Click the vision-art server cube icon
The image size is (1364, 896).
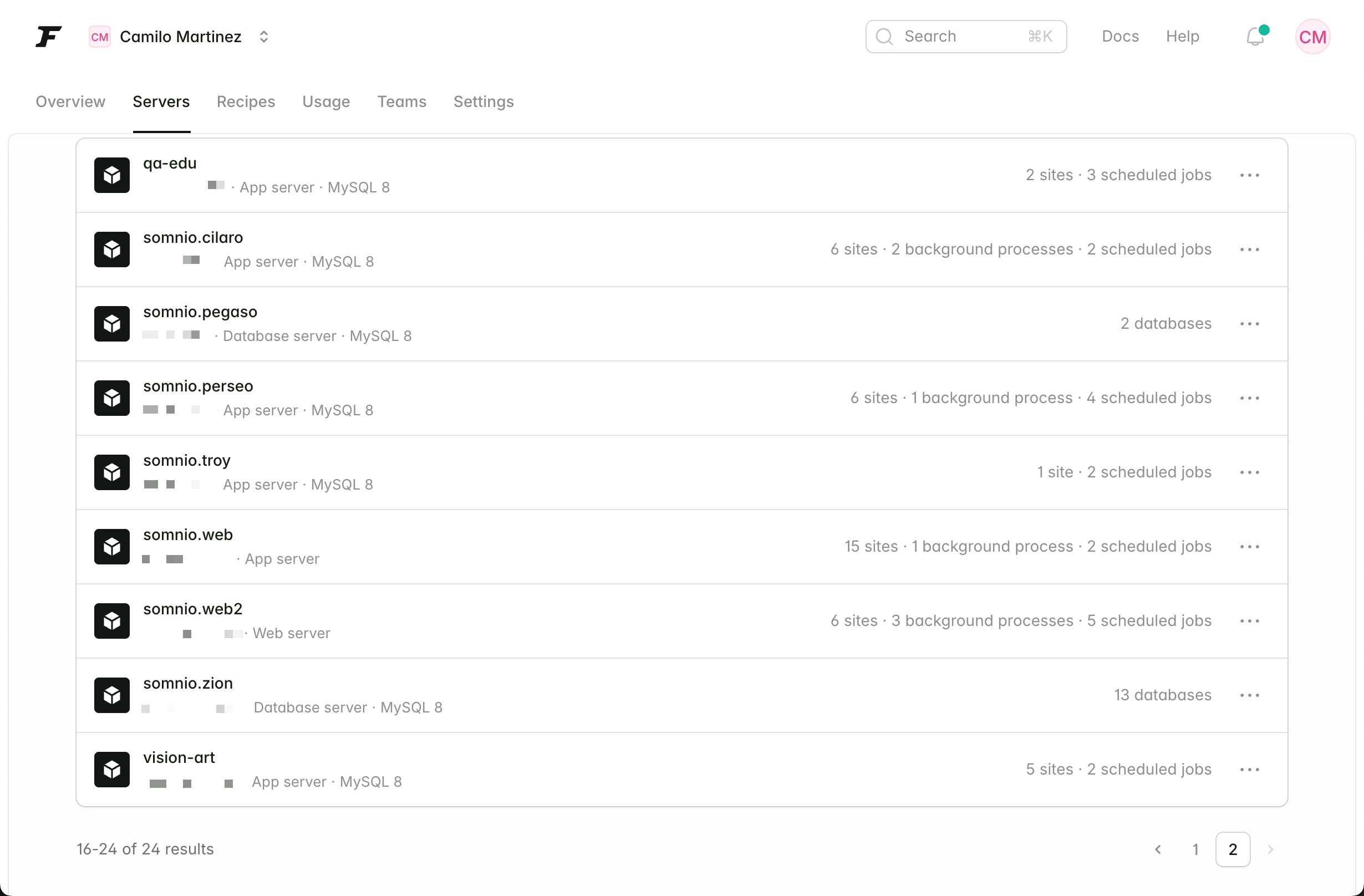pos(112,770)
